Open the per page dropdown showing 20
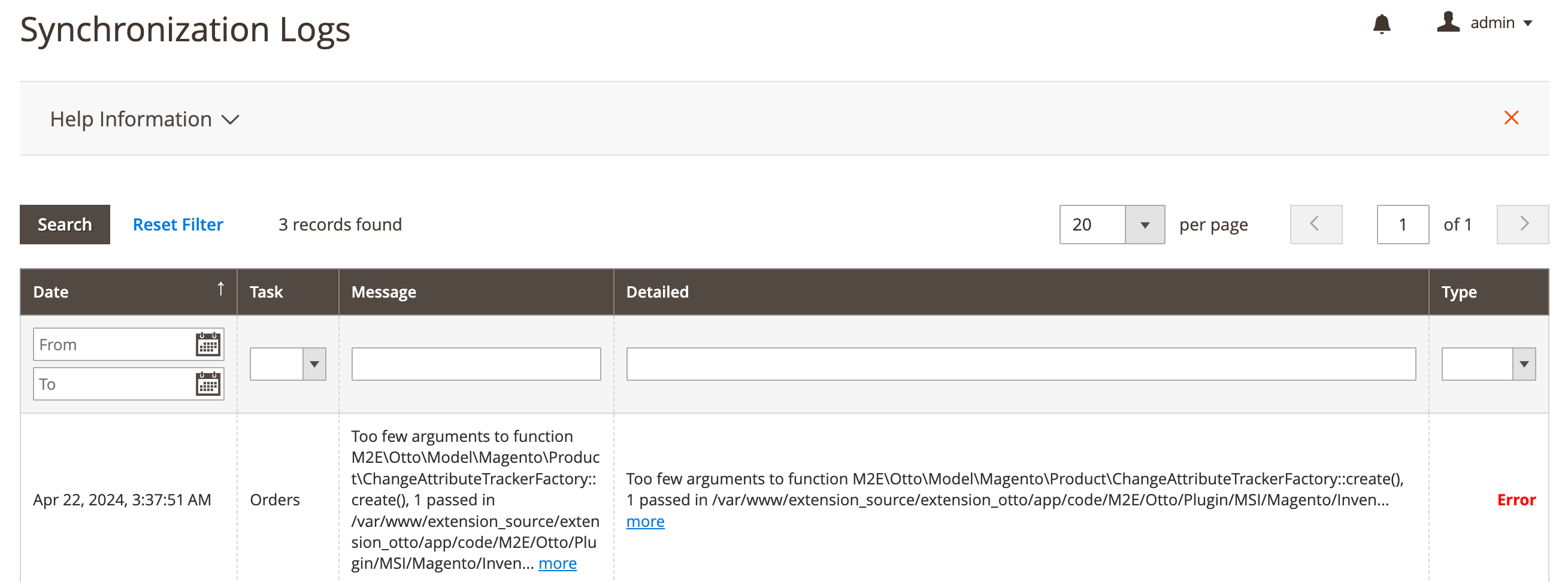1568x582 pixels. click(1147, 224)
